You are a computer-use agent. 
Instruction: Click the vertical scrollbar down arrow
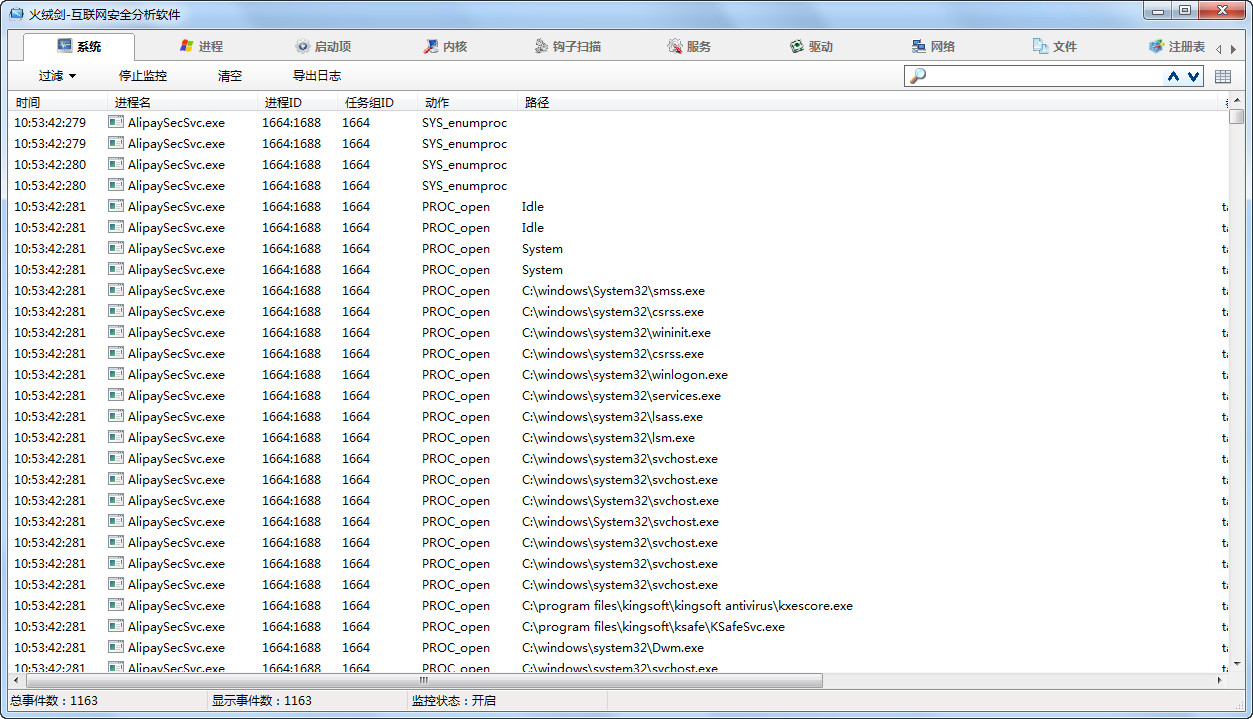1237,662
